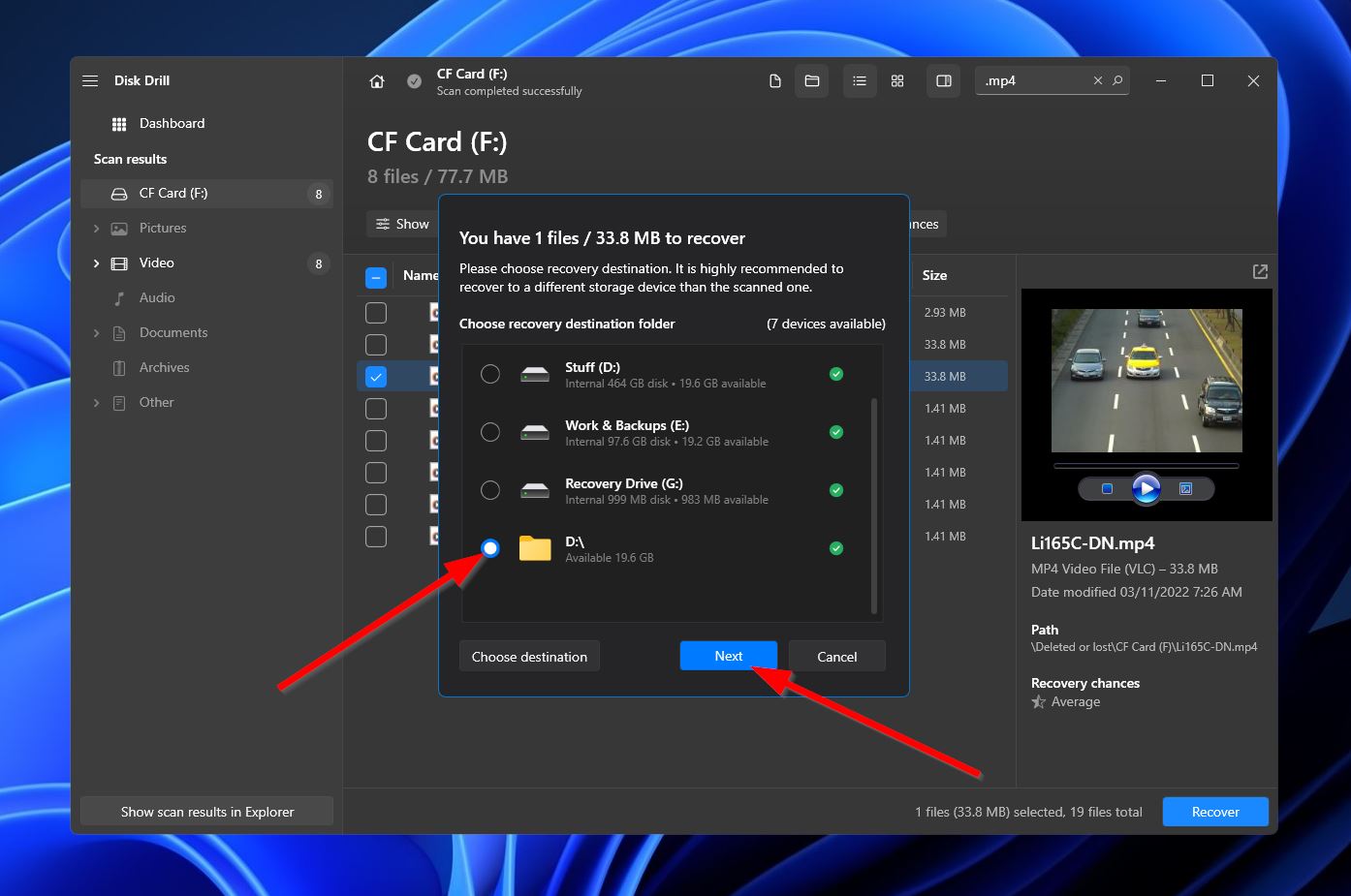
Task: Select Work & Backups (E:) radio button
Action: pyautogui.click(x=490, y=432)
